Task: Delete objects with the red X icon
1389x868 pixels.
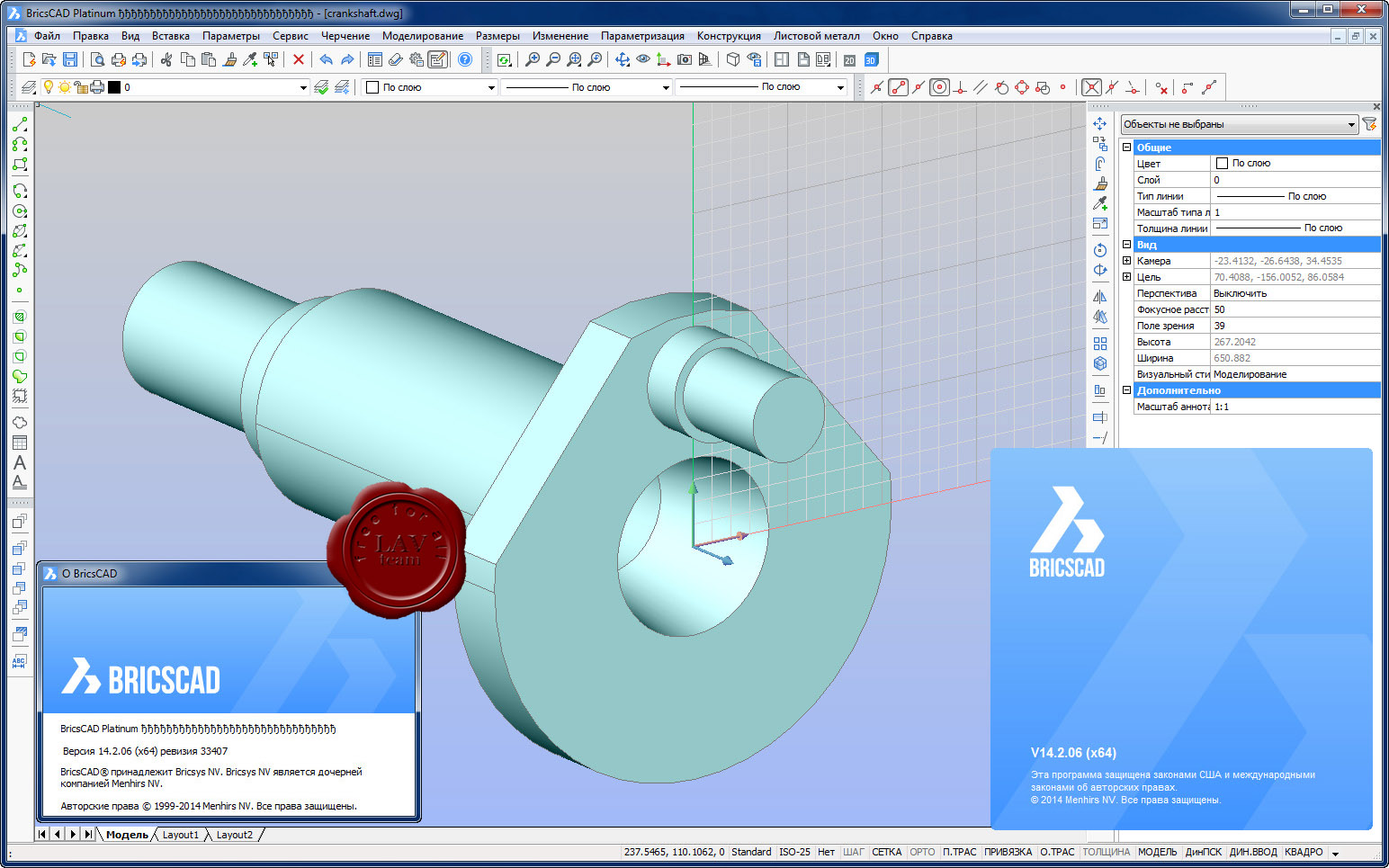Action: (x=299, y=59)
